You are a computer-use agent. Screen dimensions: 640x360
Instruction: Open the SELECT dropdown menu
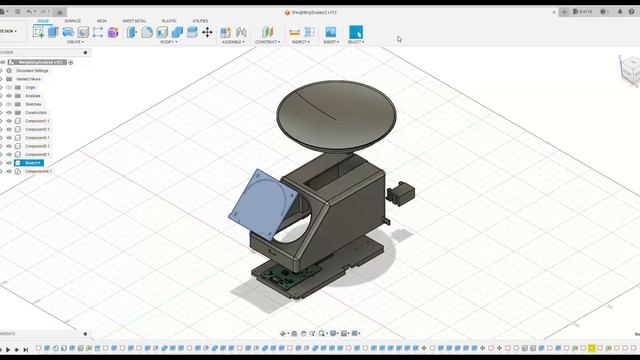356,42
